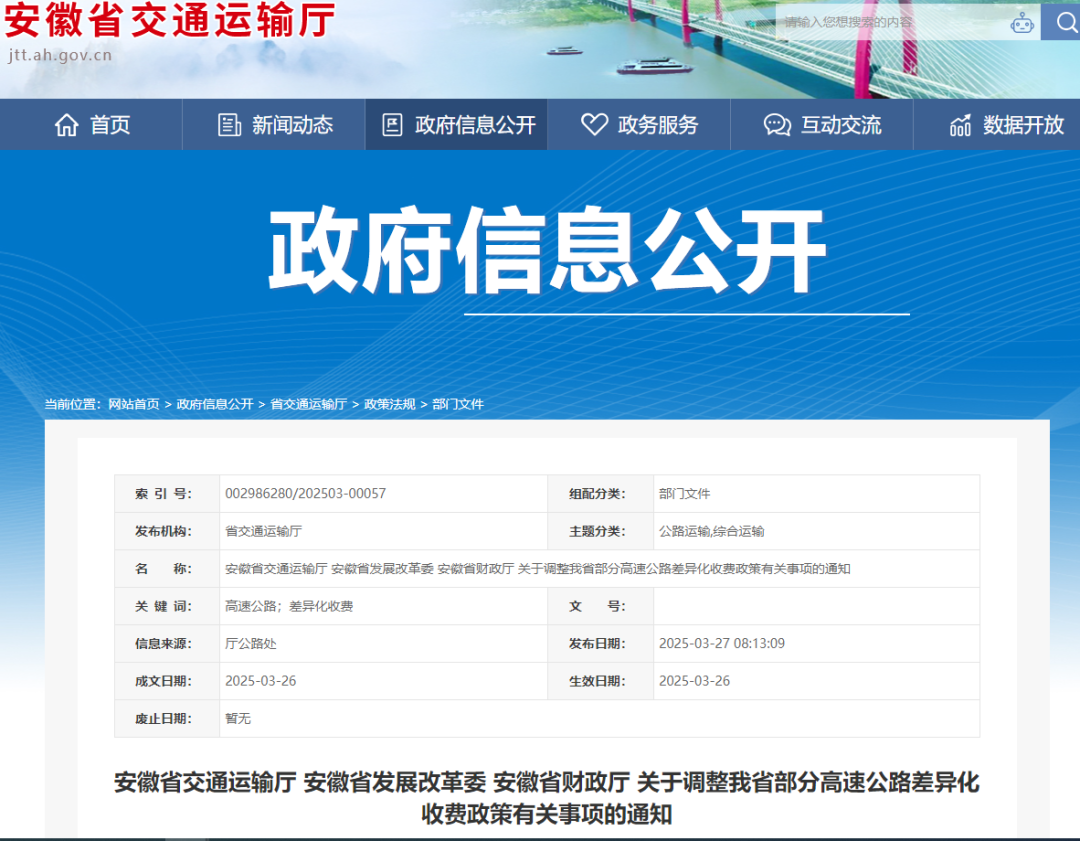The height and width of the screenshot is (841, 1080).
Task: Click the magnifier search button
Action: point(1061,21)
